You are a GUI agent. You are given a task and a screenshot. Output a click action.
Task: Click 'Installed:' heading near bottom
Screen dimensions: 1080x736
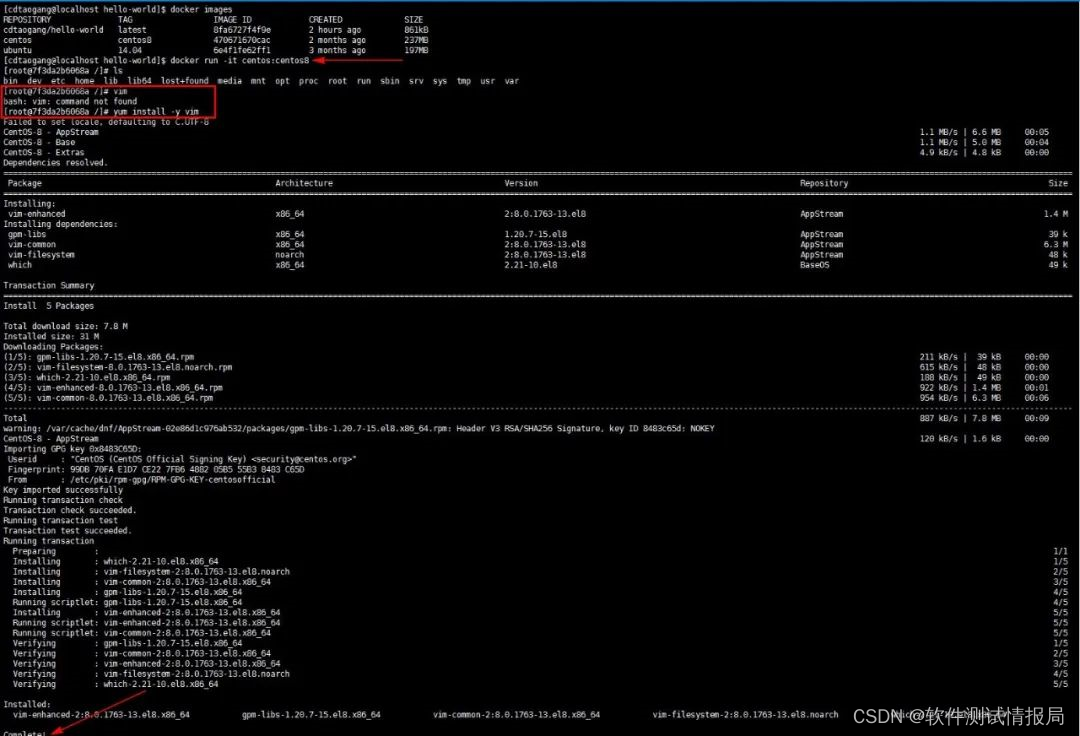(x=27, y=705)
